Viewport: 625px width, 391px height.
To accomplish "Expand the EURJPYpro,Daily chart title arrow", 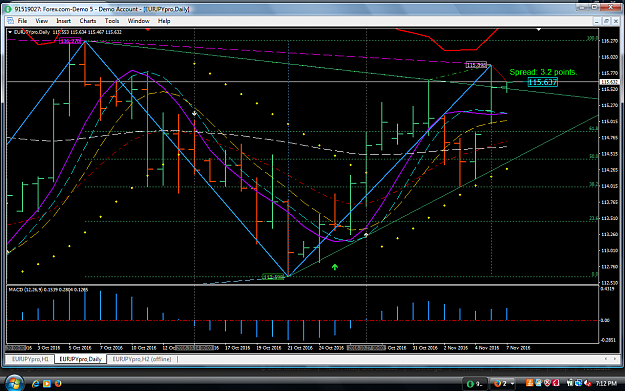I will (x=10, y=32).
